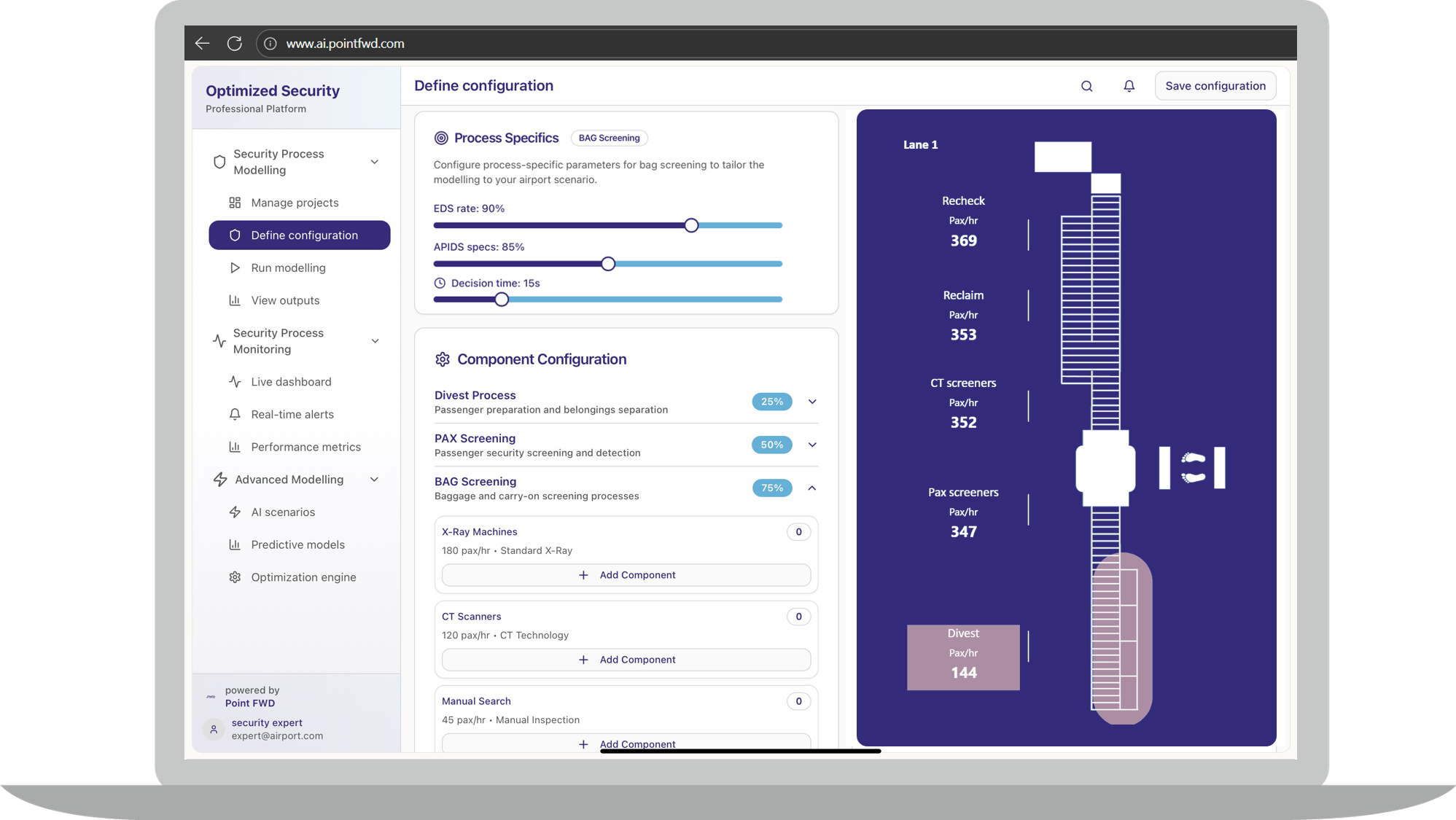The image size is (1456, 820).
Task: Click the Divest 144 Pax/hr box
Action: (x=962, y=657)
